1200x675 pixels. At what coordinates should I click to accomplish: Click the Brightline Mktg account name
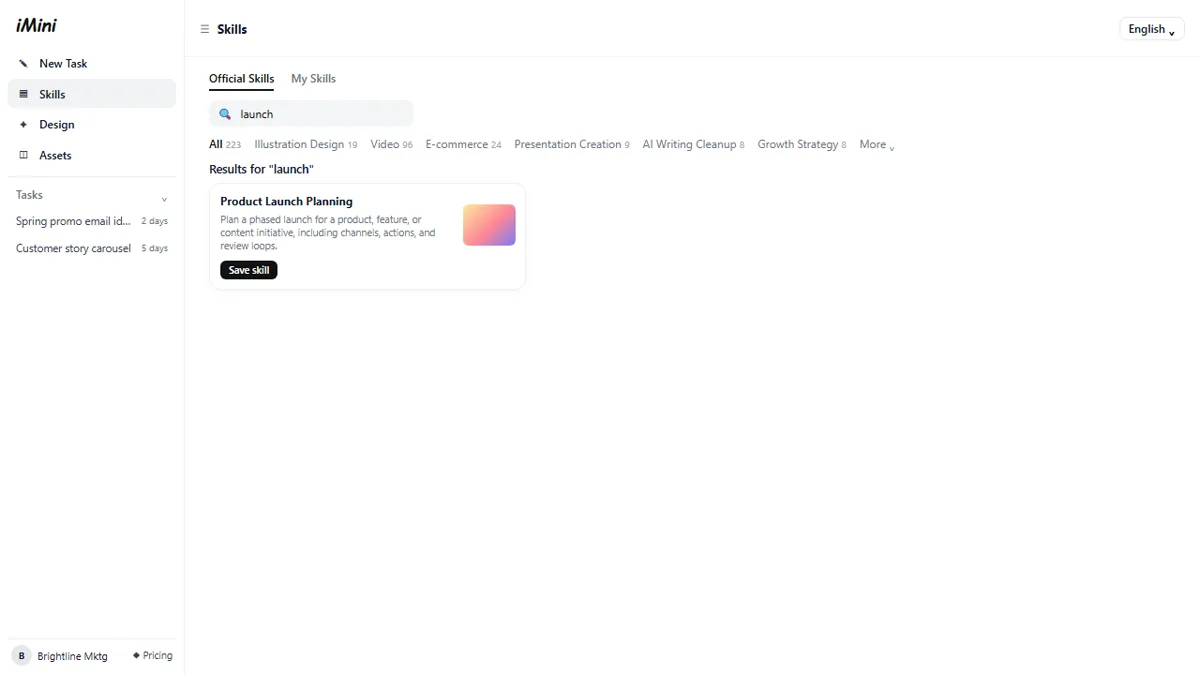(72, 656)
